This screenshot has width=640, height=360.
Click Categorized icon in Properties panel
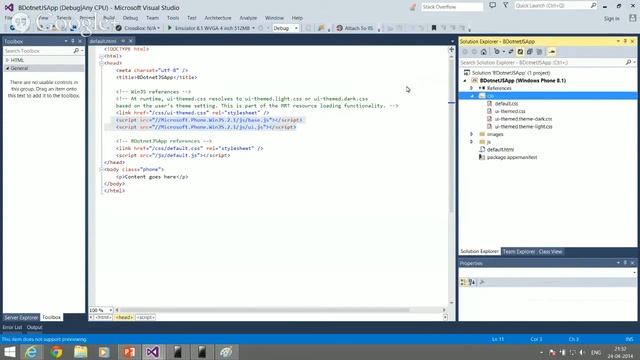coord(463,282)
